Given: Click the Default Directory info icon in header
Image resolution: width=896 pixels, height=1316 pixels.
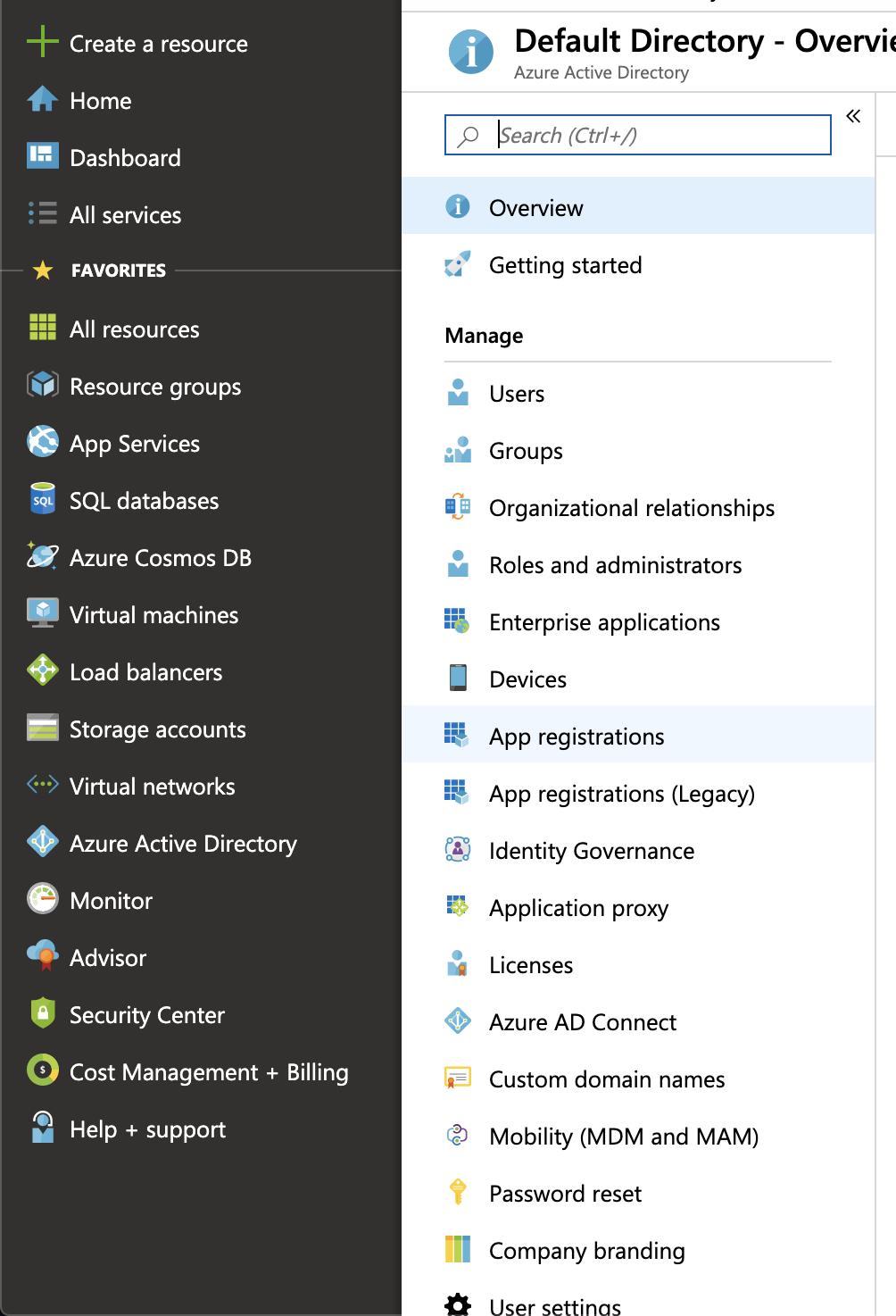Looking at the screenshot, I should (x=470, y=52).
